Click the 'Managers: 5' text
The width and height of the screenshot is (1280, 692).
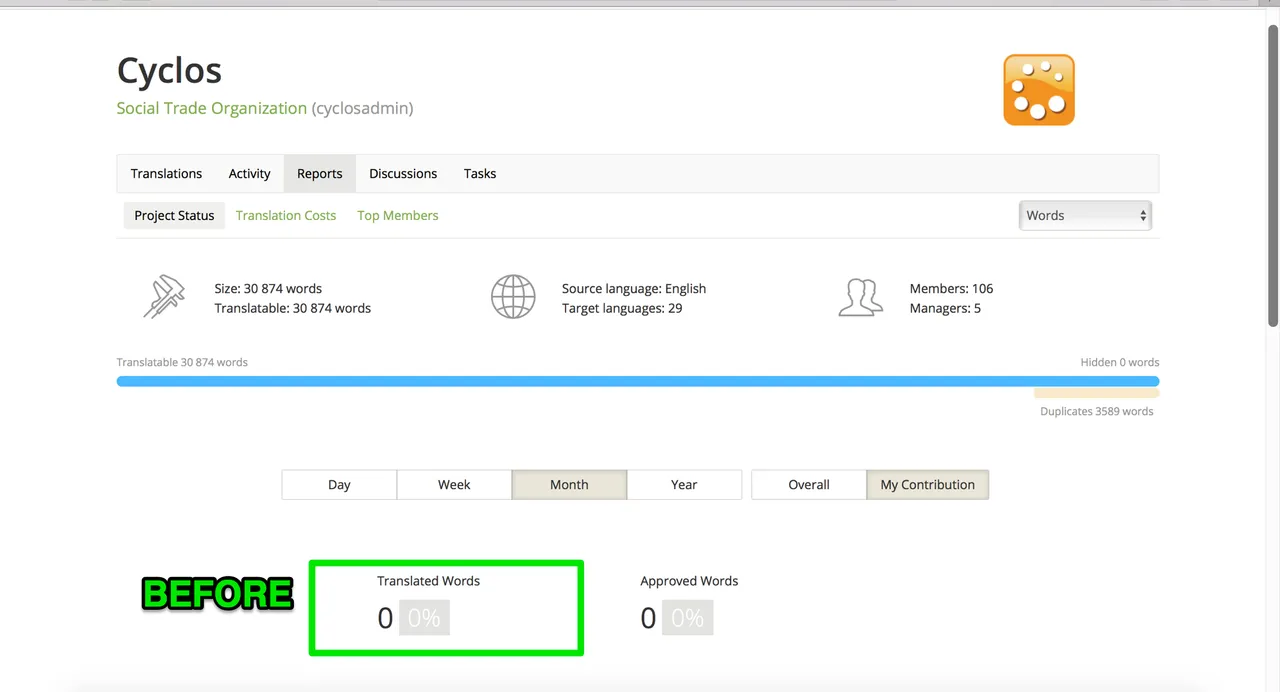point(945,308)
